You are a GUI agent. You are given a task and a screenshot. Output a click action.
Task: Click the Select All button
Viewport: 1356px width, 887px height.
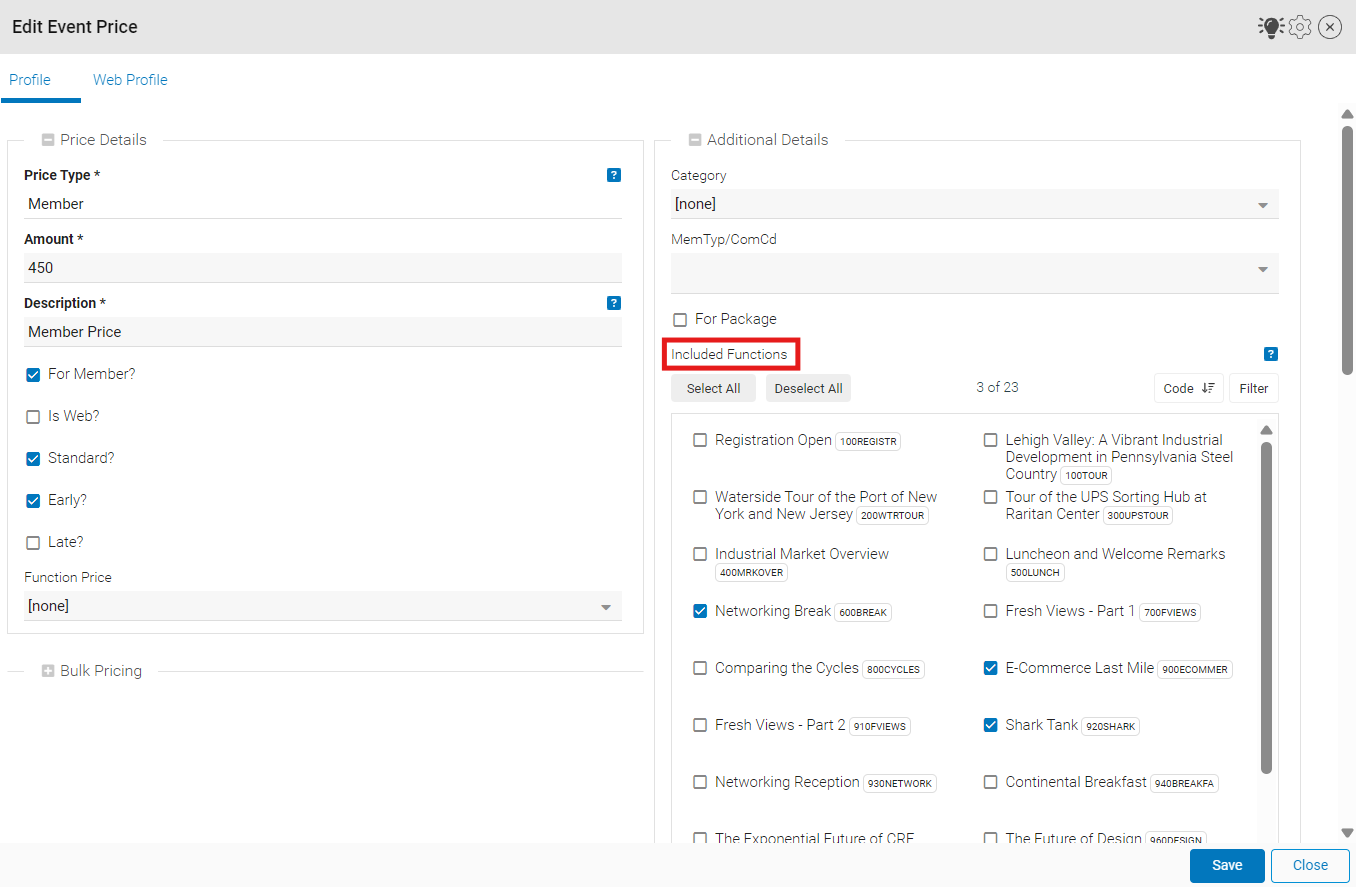713,388
